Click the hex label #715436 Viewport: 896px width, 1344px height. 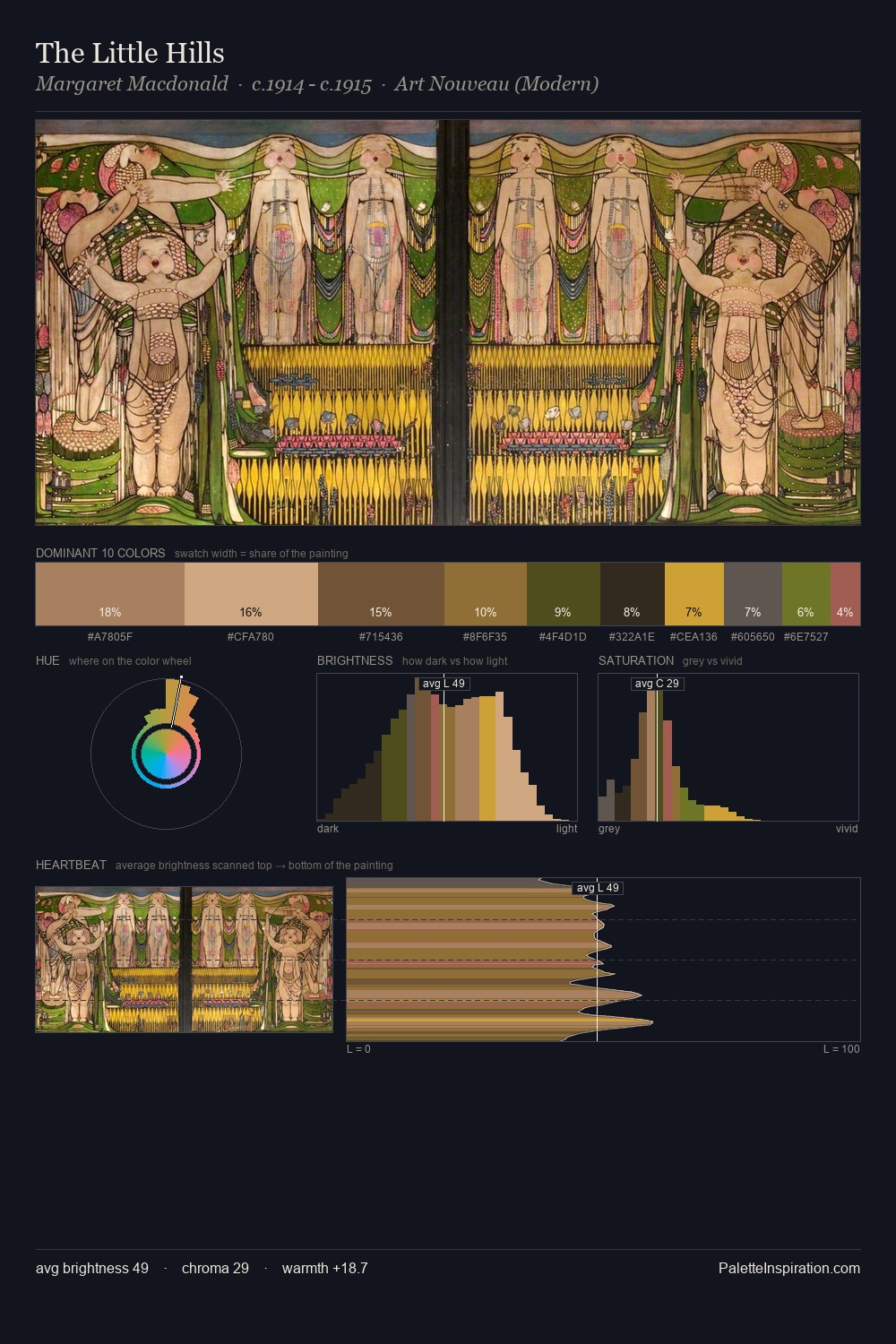[381, 637]
